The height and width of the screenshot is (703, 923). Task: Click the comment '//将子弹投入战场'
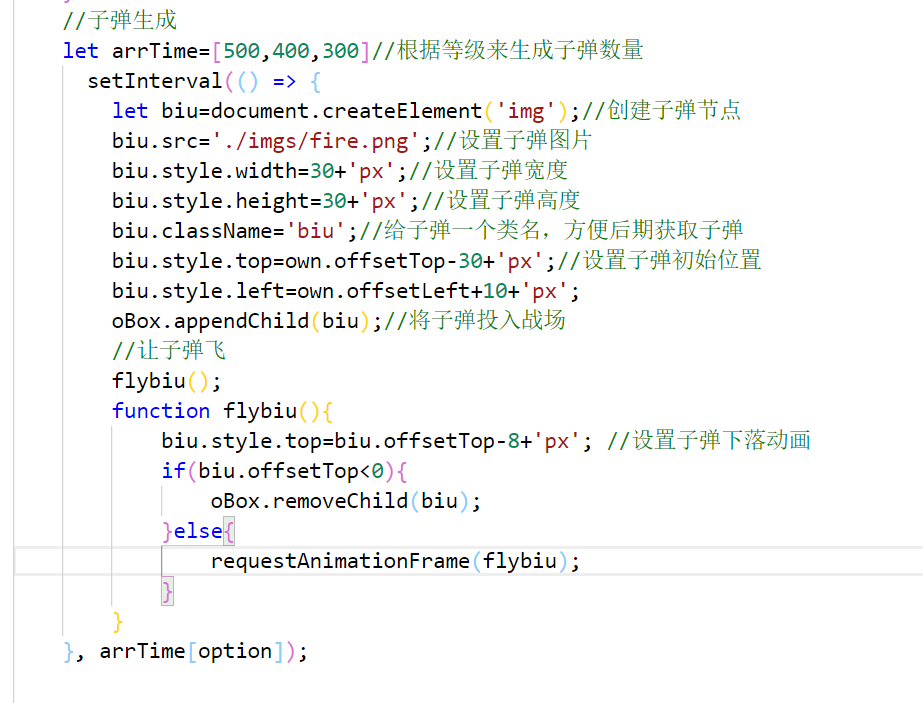click(474, 320)
